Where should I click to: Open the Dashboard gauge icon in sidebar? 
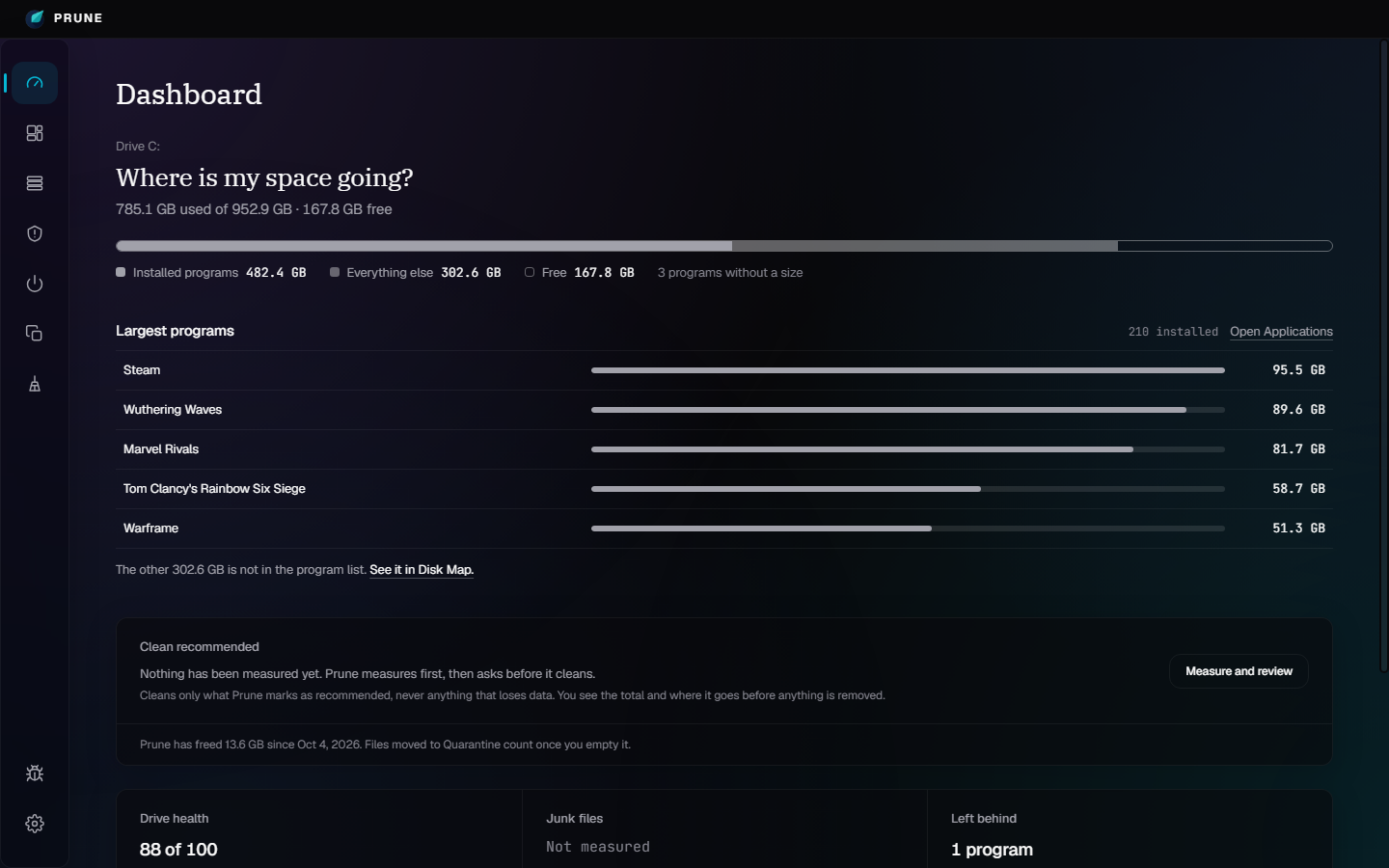(35, 83)
